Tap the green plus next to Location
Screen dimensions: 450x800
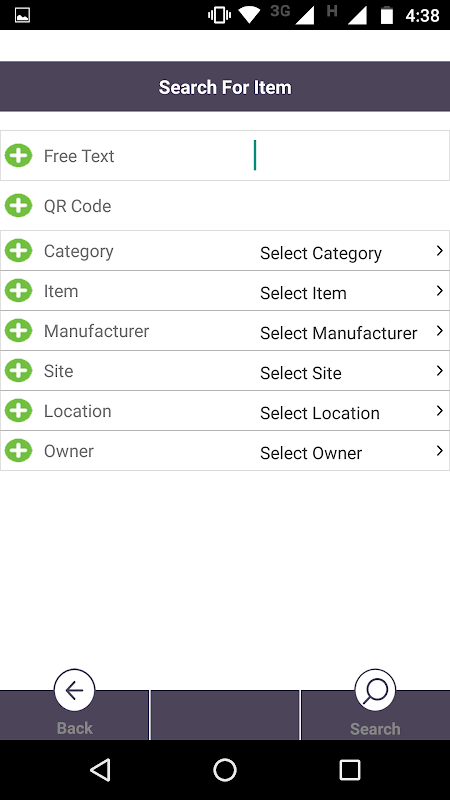pyautogui.click(x=18, y=411)
